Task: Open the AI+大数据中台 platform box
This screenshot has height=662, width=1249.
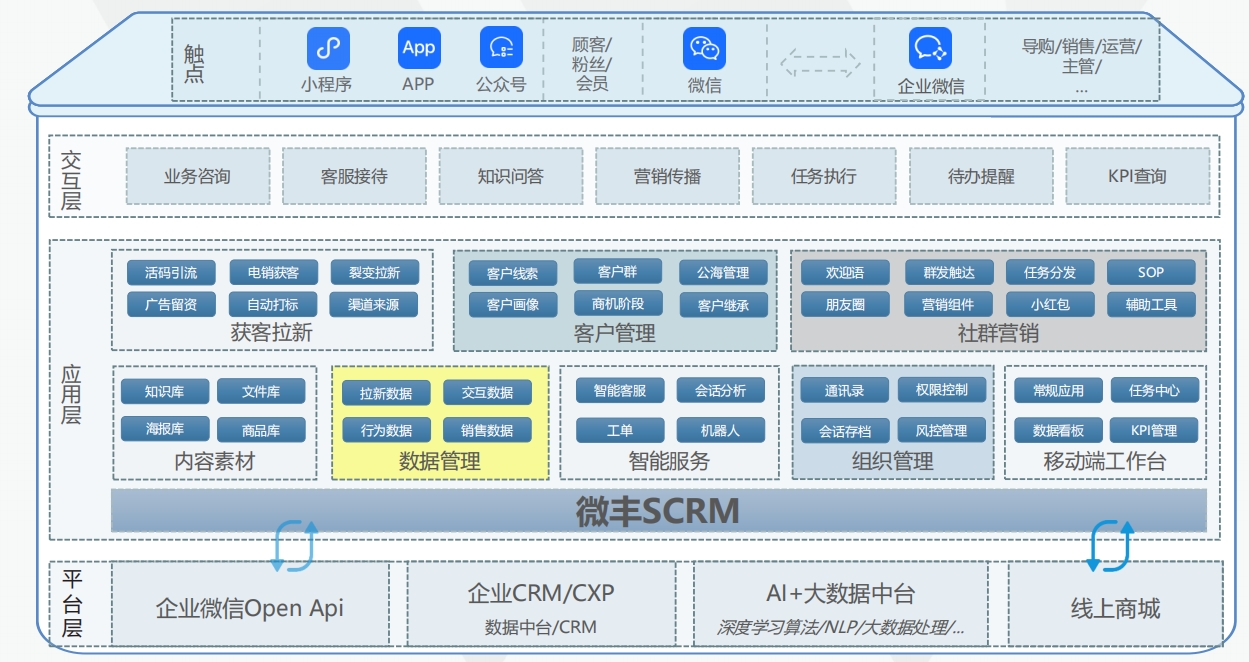Action: coord(841,603)
